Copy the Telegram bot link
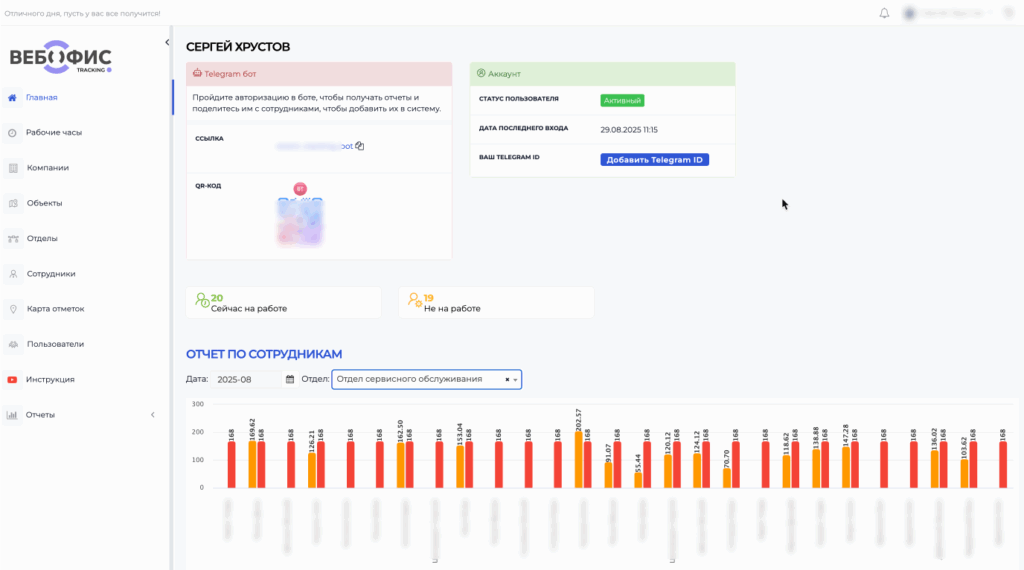Image resolution: width=1024 pixels, height=570 pixels. click(360, 146)
